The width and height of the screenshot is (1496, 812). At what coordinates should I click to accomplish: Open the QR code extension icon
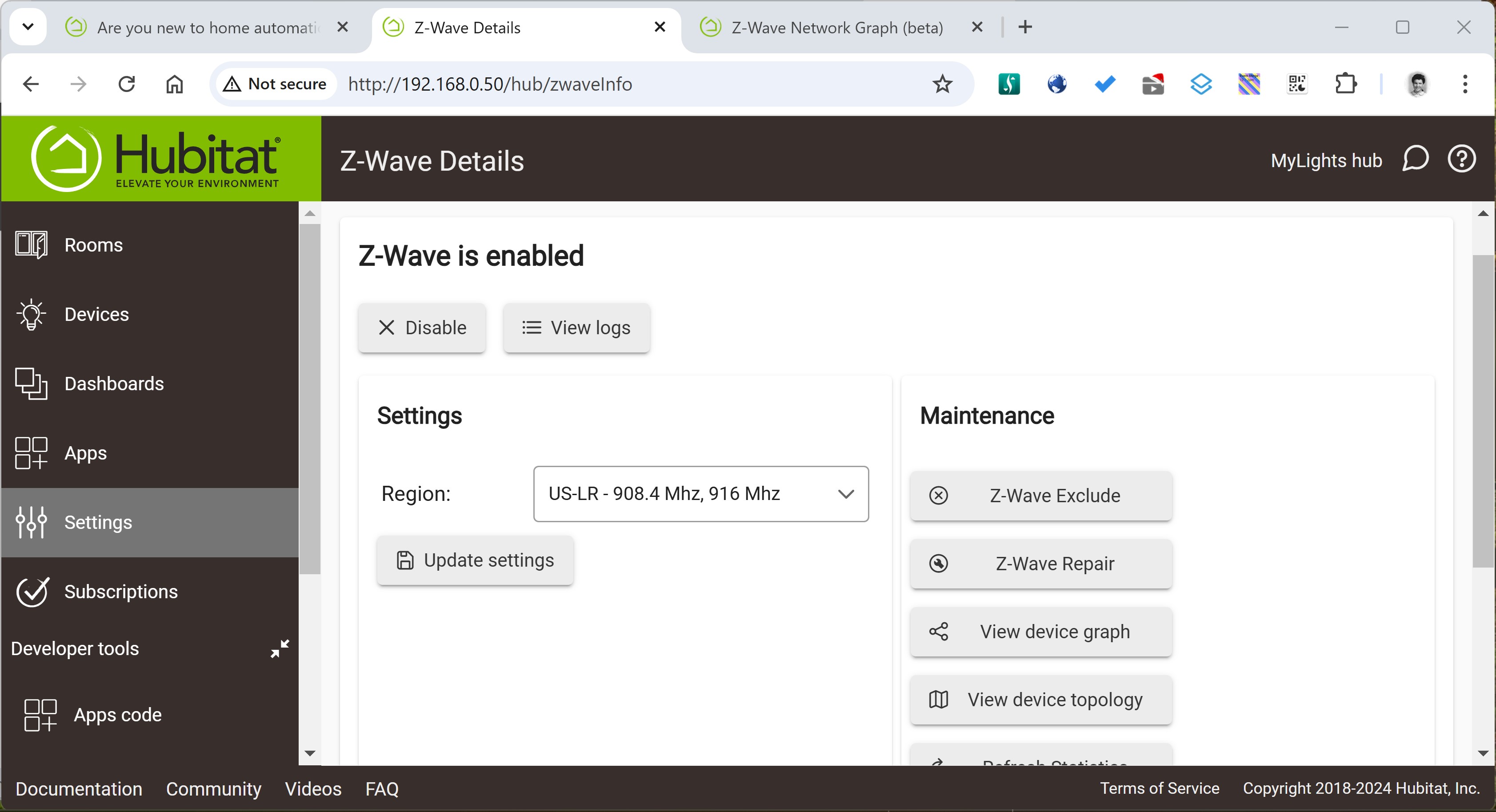(x=1297, y=84)
